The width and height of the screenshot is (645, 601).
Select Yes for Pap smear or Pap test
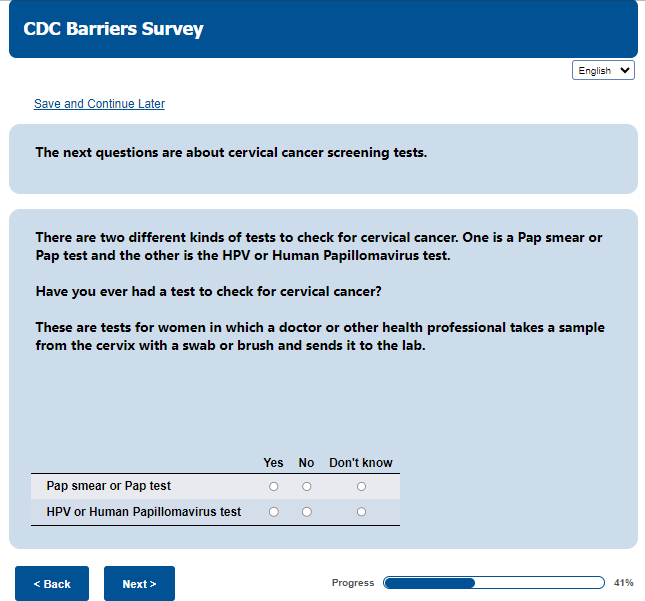(x=273, y=487)
